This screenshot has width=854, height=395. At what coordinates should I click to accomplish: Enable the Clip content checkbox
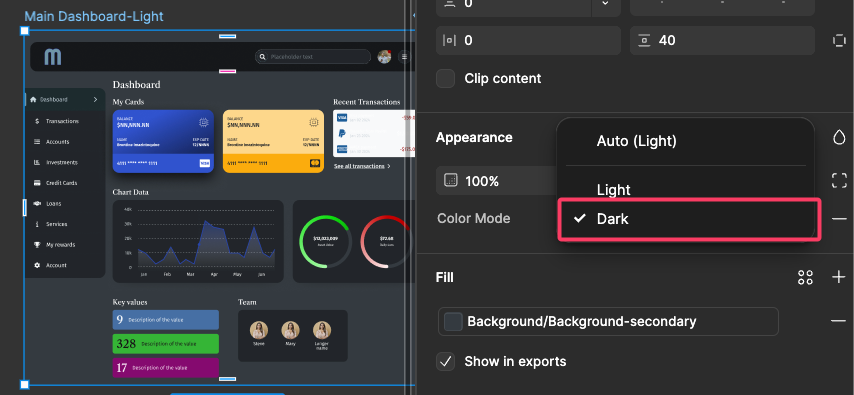(x=446, y=78)
